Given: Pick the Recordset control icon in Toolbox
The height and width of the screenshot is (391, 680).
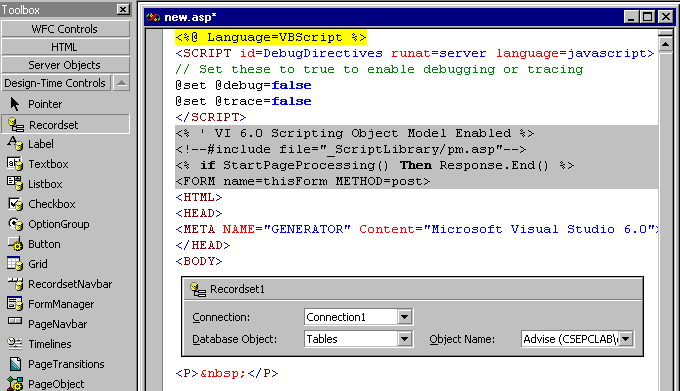Looking at the screenshot, I should pos(16,125).
